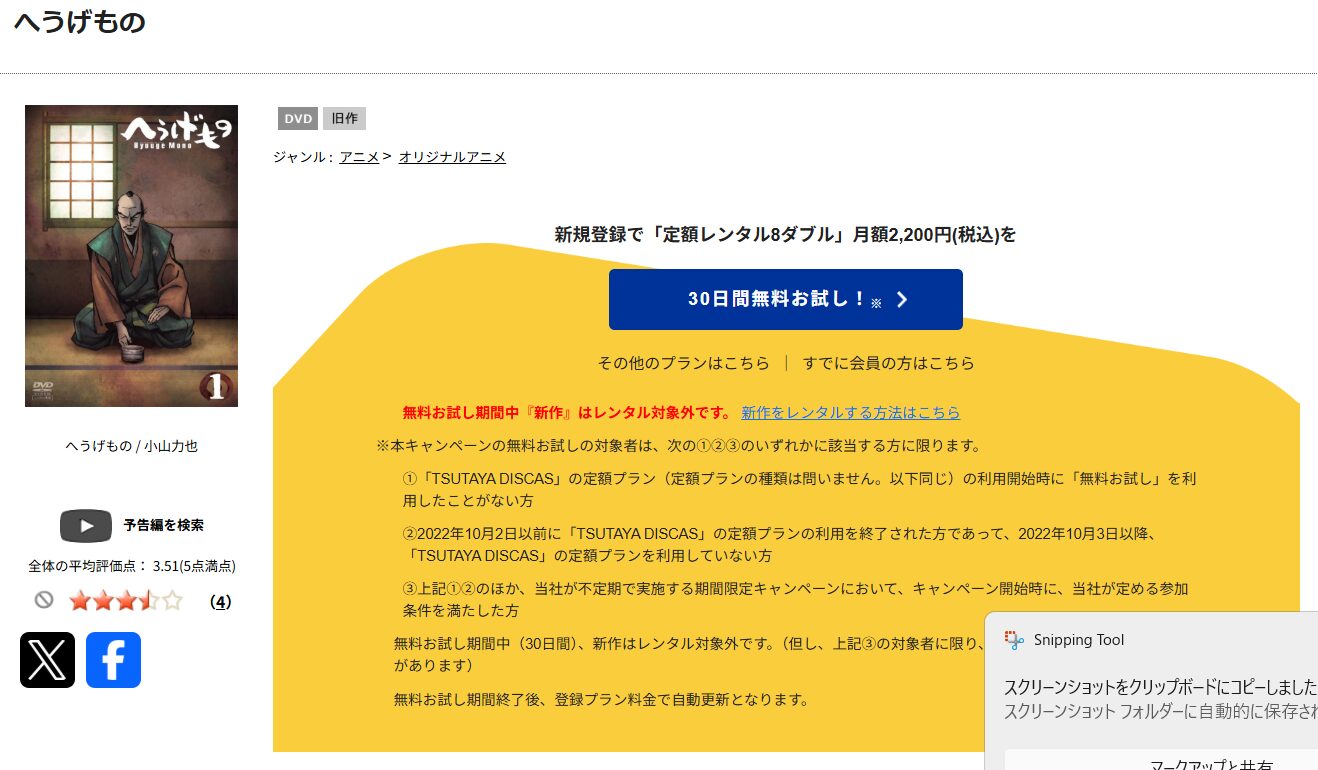
Task: Click the 新規登録で「定額レンタル8ダブル」 heading
Action: pos(785,235)
